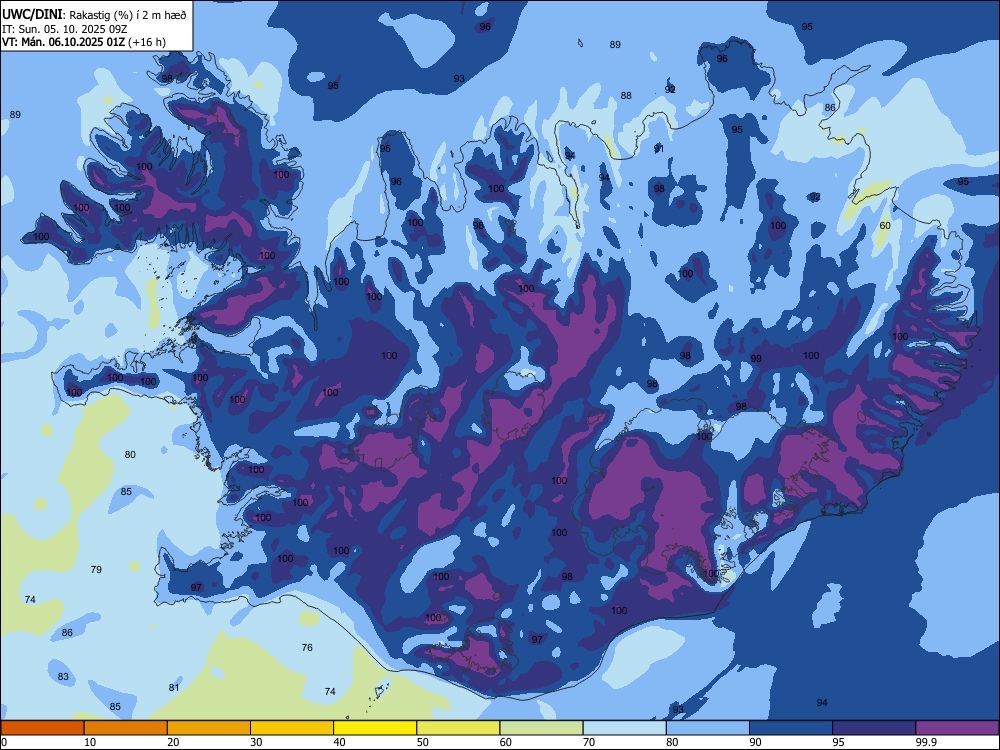Pick the 50–60 pale yellow legend swatch
The height and width of the screenshot is (750, 1000).
[458, 728]
